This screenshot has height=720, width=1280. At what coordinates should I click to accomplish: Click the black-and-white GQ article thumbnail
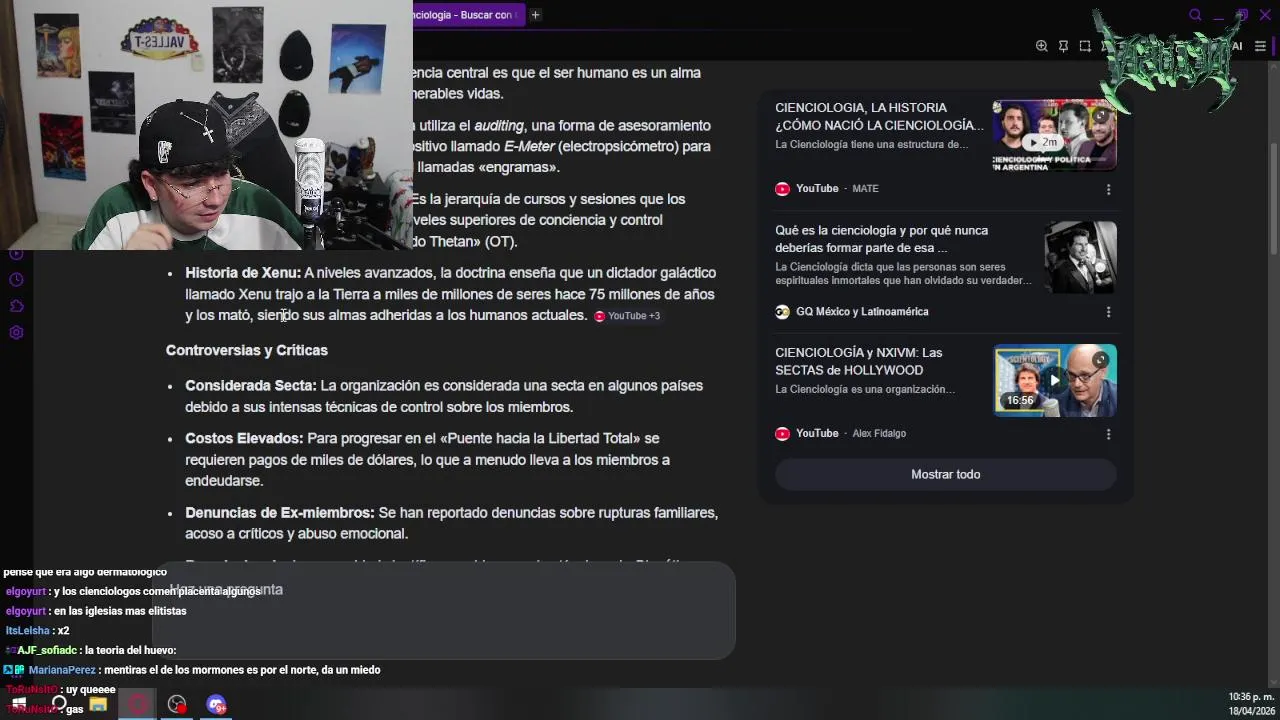click(x=1080, y=257)
